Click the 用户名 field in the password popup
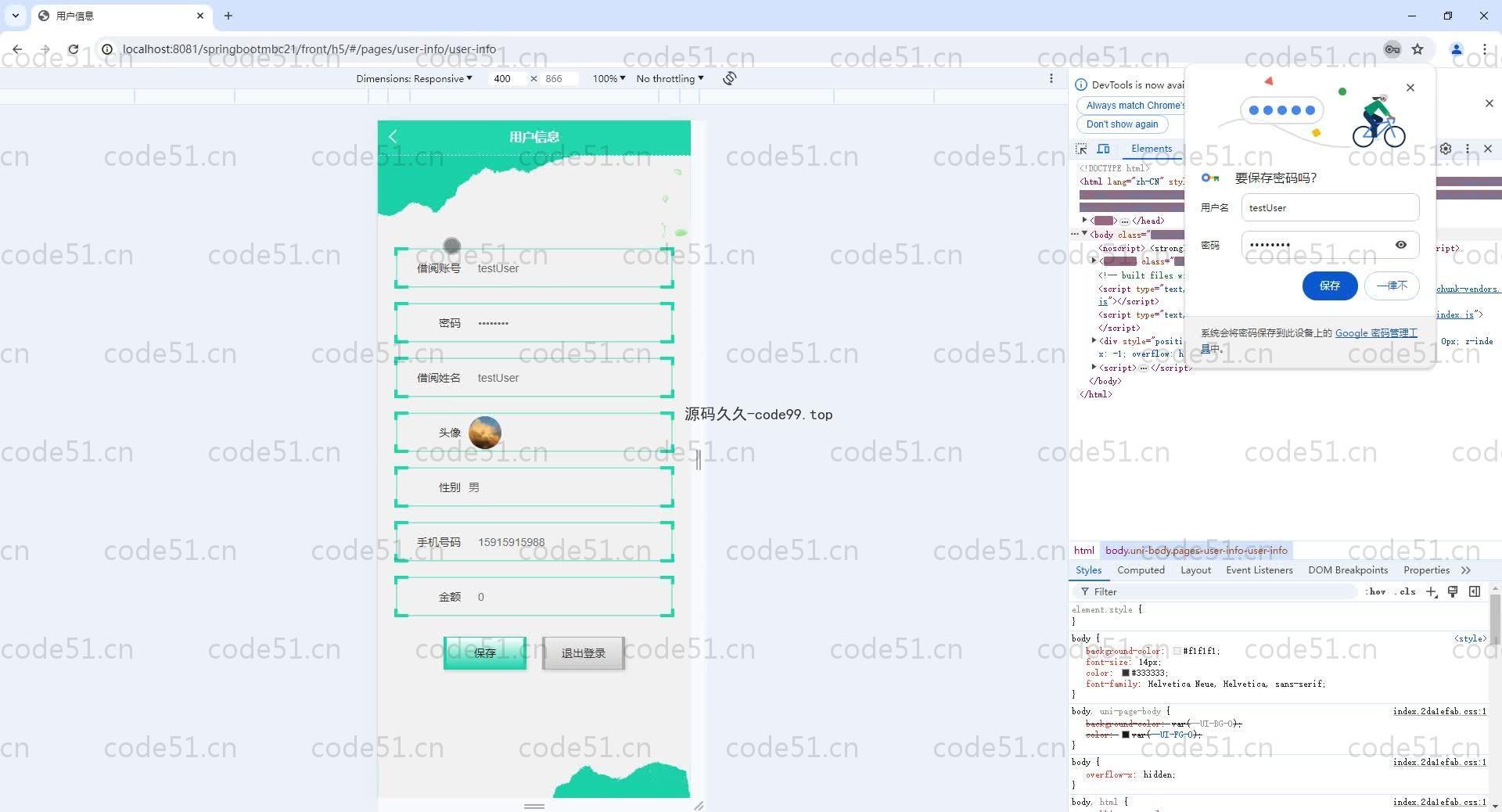 (1330, 207)
